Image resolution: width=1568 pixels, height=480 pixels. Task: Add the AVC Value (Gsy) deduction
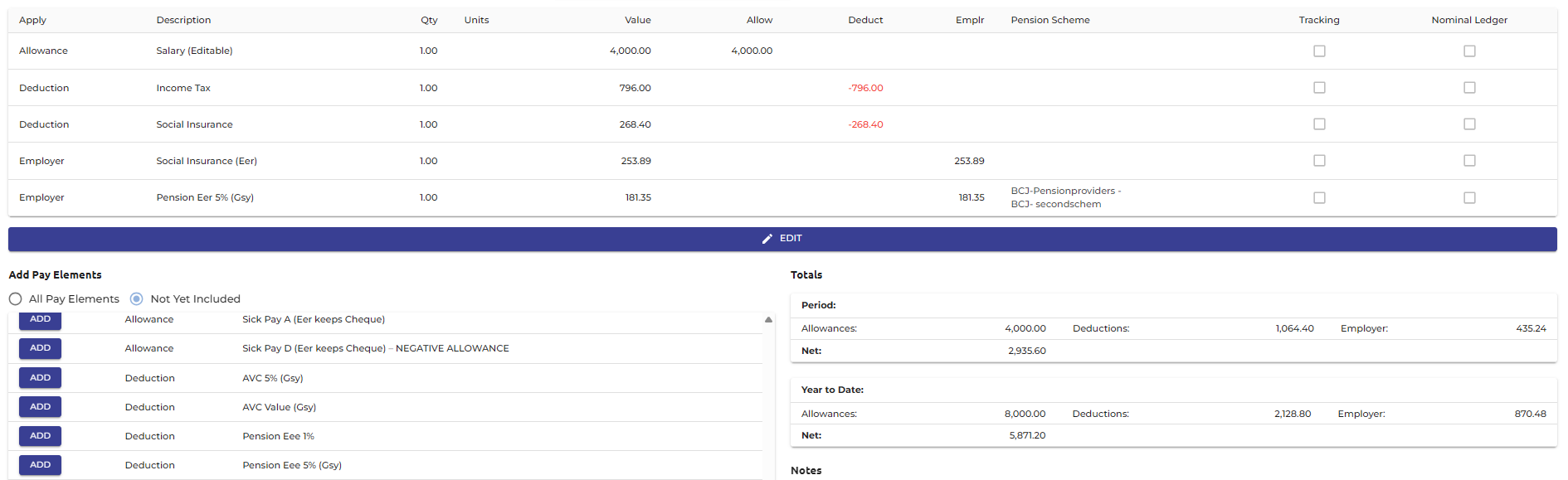point(40,407)
